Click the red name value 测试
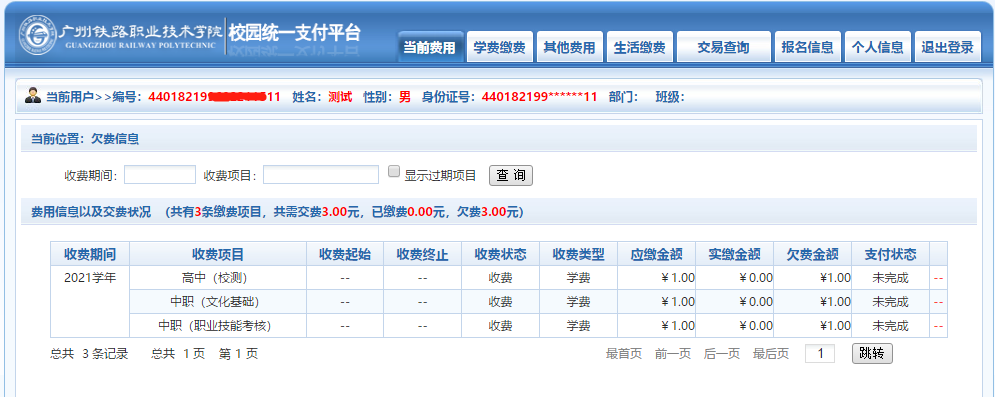 click(340, 97)
